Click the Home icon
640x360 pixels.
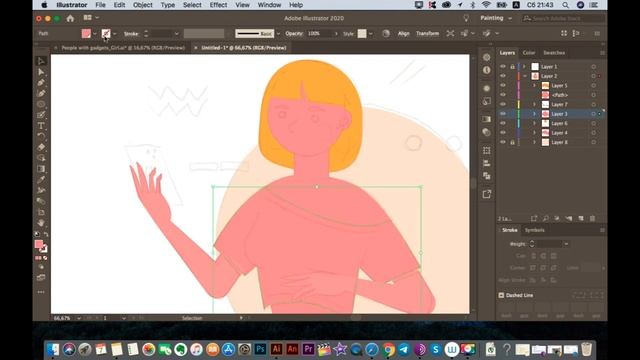(x=70, y=18)
